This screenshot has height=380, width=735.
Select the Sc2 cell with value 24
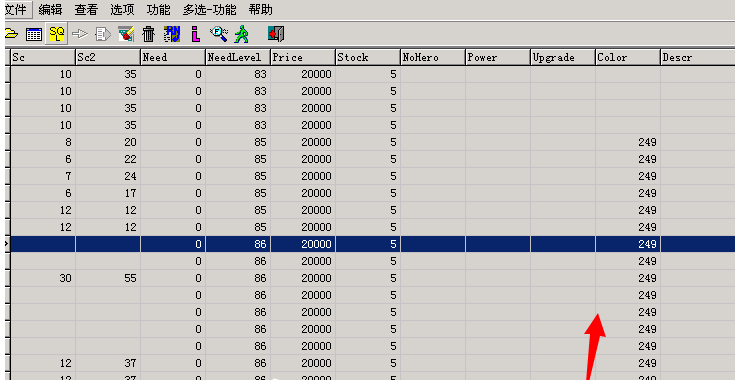tap(108, 176)
